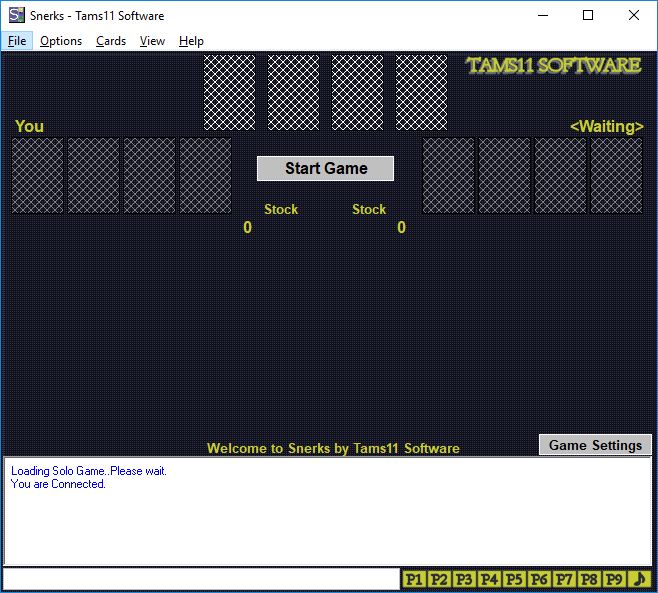Click your second card slot under You
The width and height of the screenshot is (658, 593).
point(93,176)
